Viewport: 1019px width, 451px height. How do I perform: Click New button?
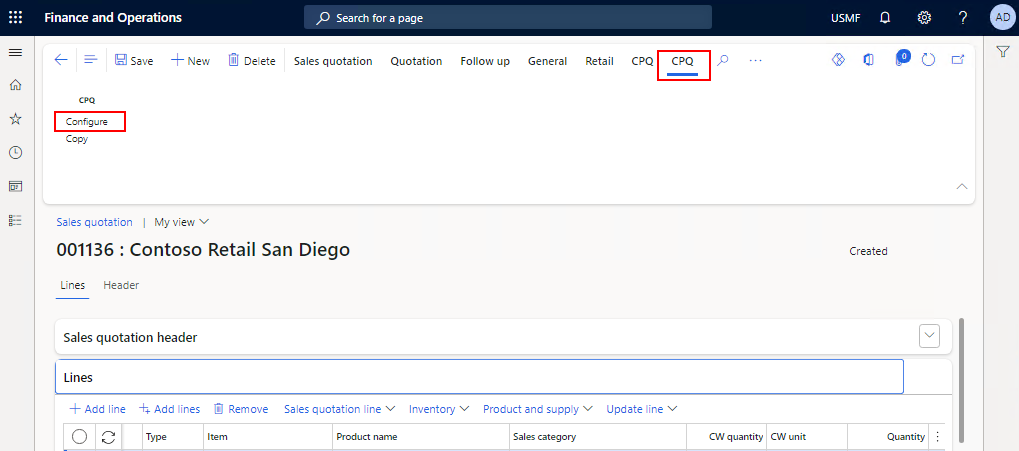(x=190, y=60)
